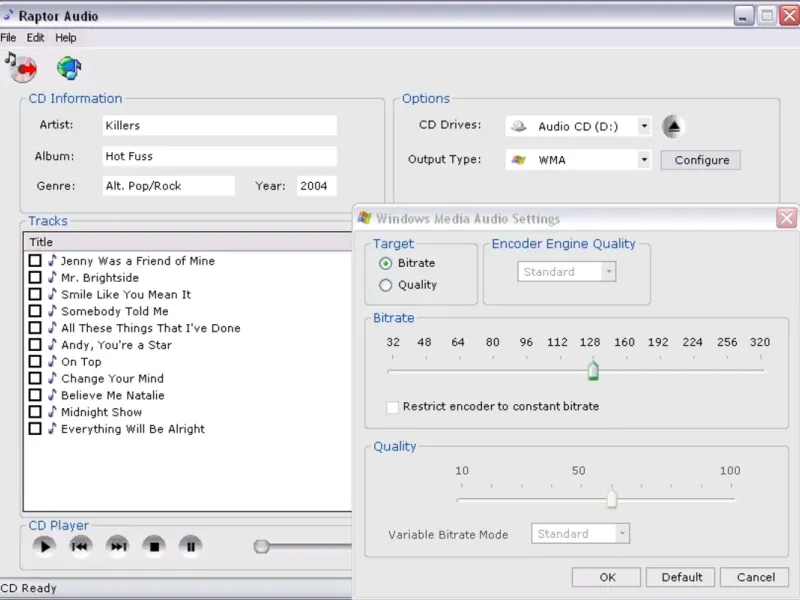The height and width of the screenshot is (600, 800).
Task: Check the Change Your Mind track box
Action: pos(35,379)
